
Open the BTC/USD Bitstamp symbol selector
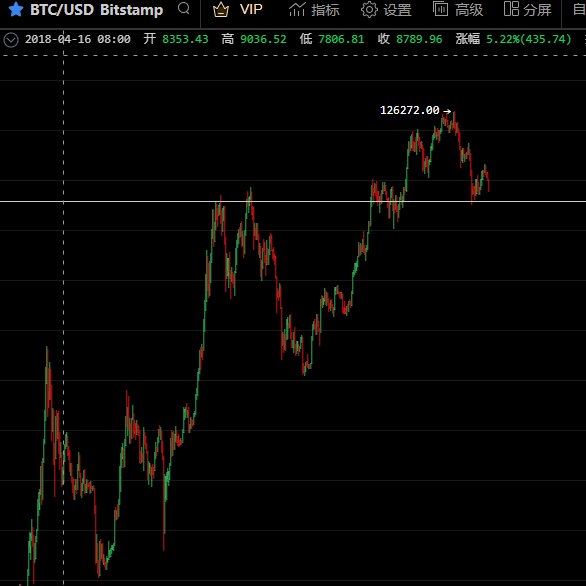tap(96, 10)
